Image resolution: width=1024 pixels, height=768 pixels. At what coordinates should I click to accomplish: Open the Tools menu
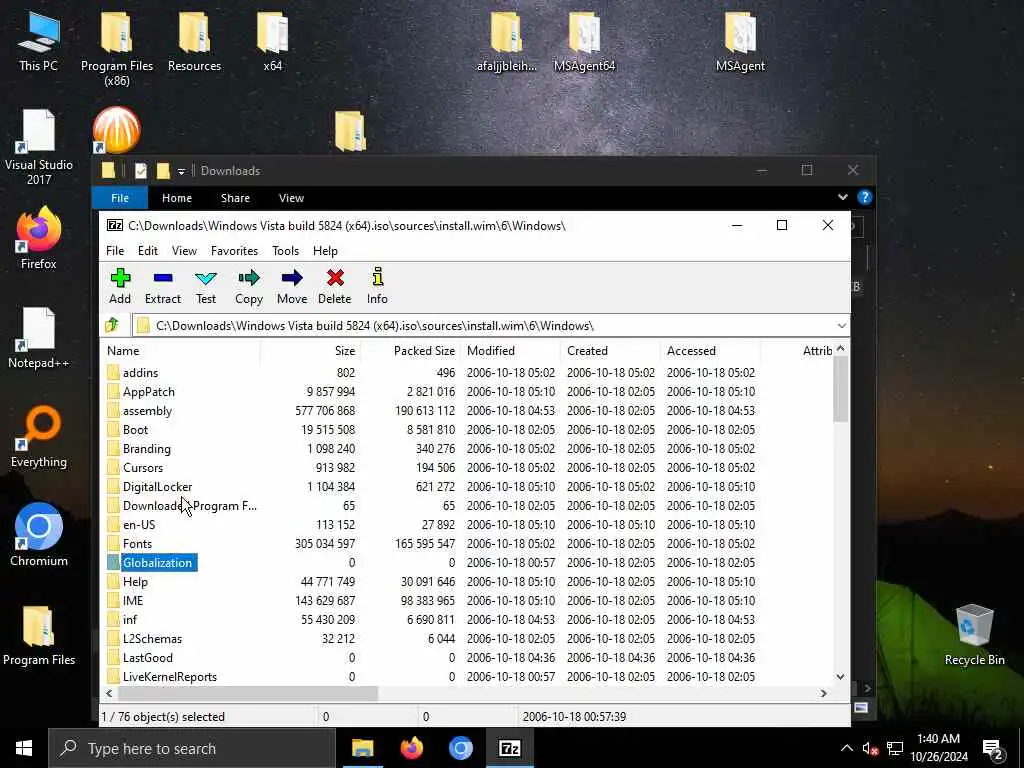tap(285, 251)
